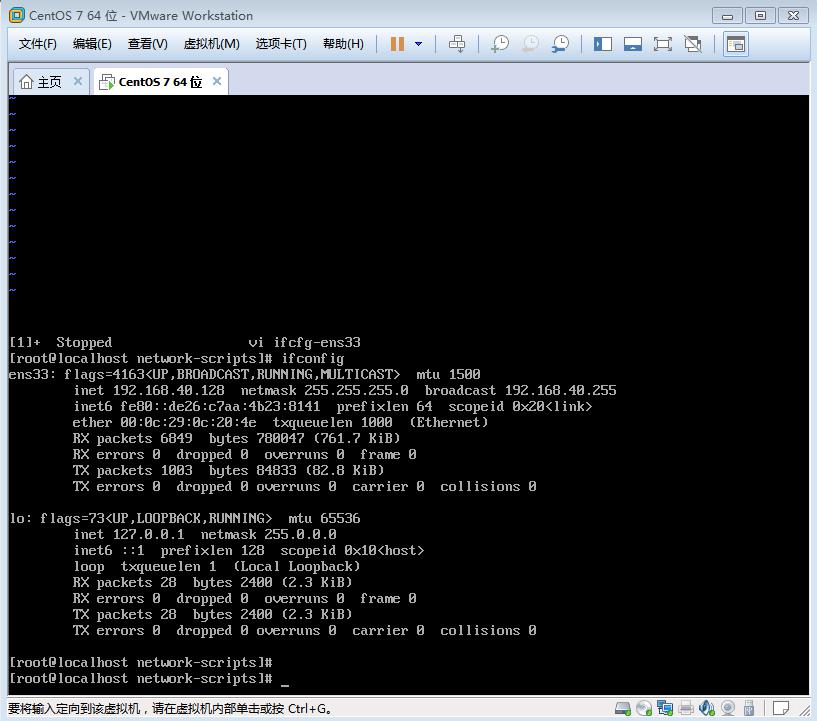Image resolution: width=817 pixels, height=721 pixels.
Task: Click the network adapter status icon
Action: (665, 709)
